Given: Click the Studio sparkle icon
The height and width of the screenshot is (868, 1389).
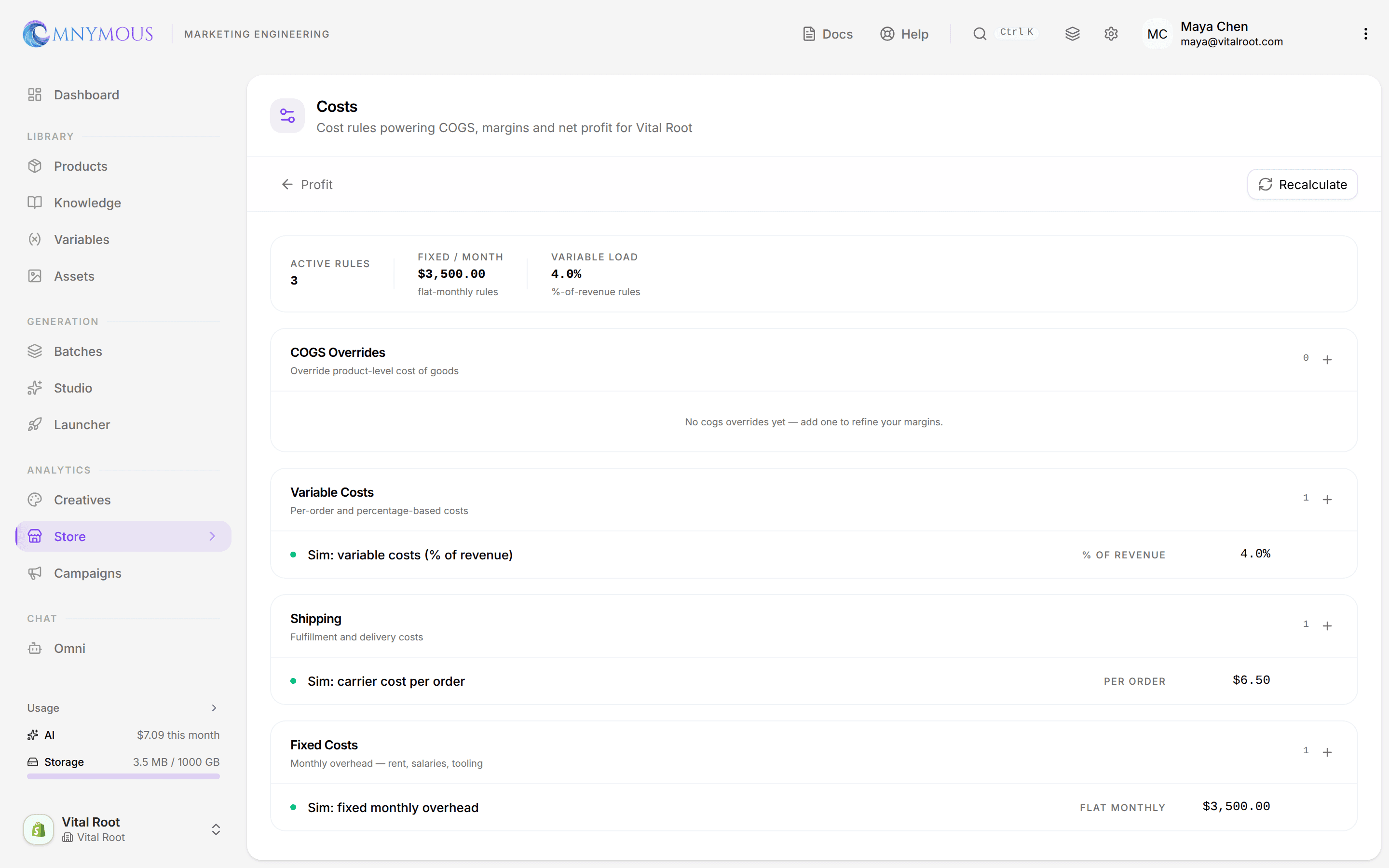Looking at the screenshot, I should (x=35, y=388).
